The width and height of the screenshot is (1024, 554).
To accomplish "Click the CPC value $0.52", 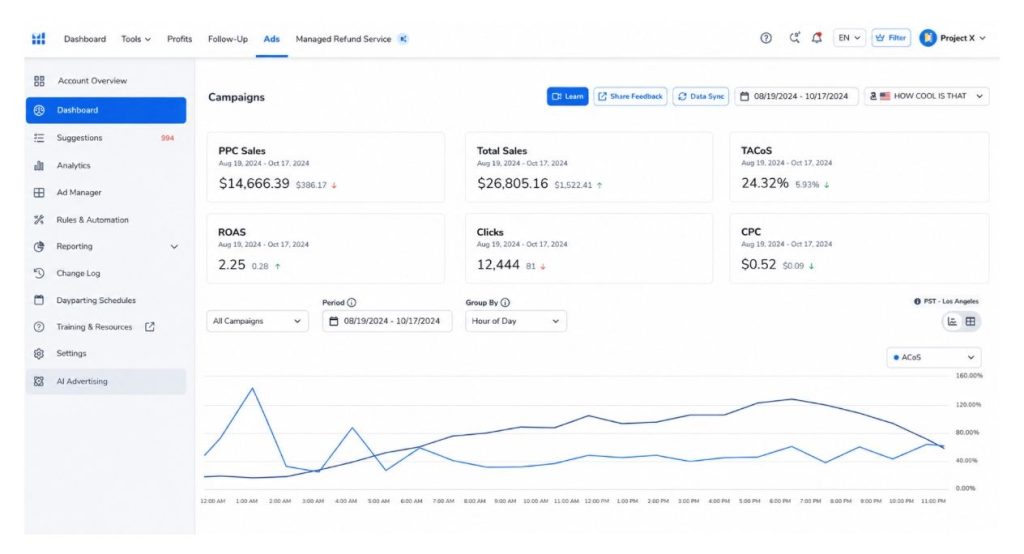I will tap(759, 265).
